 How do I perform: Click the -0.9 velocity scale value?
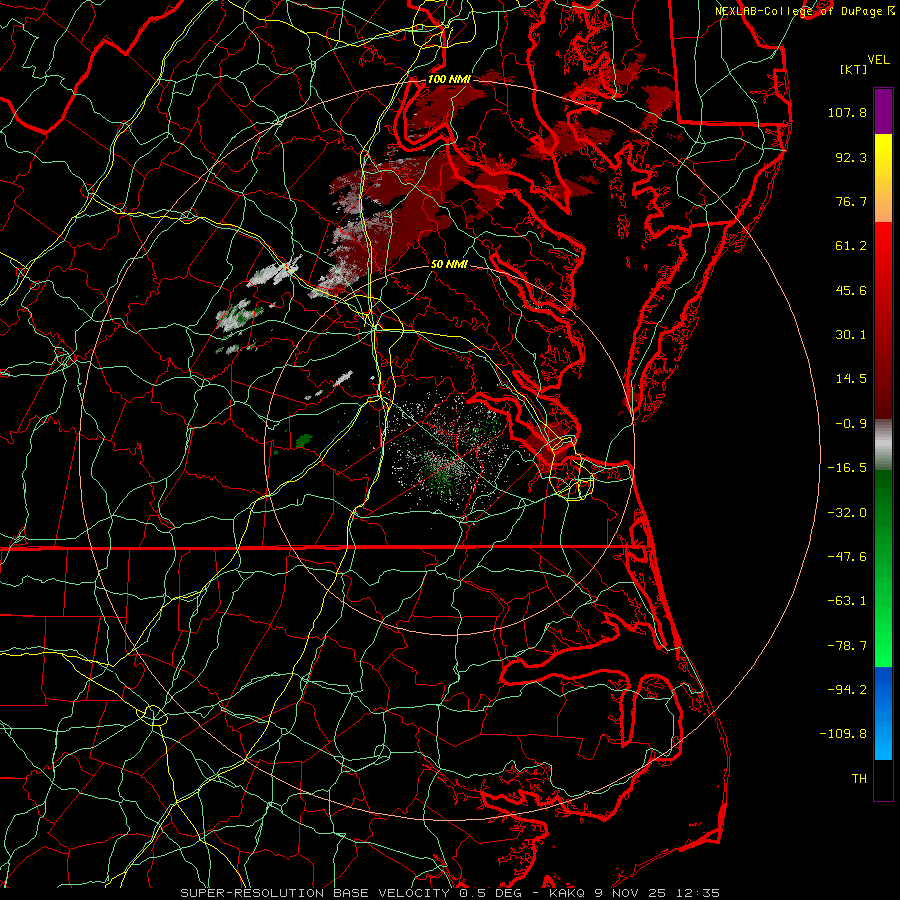[x=851, y=424]
